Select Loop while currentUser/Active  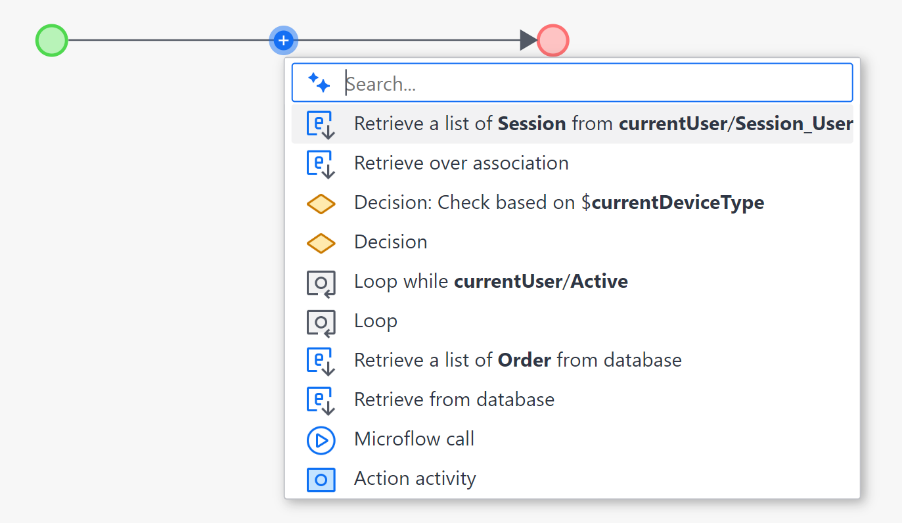572,281
